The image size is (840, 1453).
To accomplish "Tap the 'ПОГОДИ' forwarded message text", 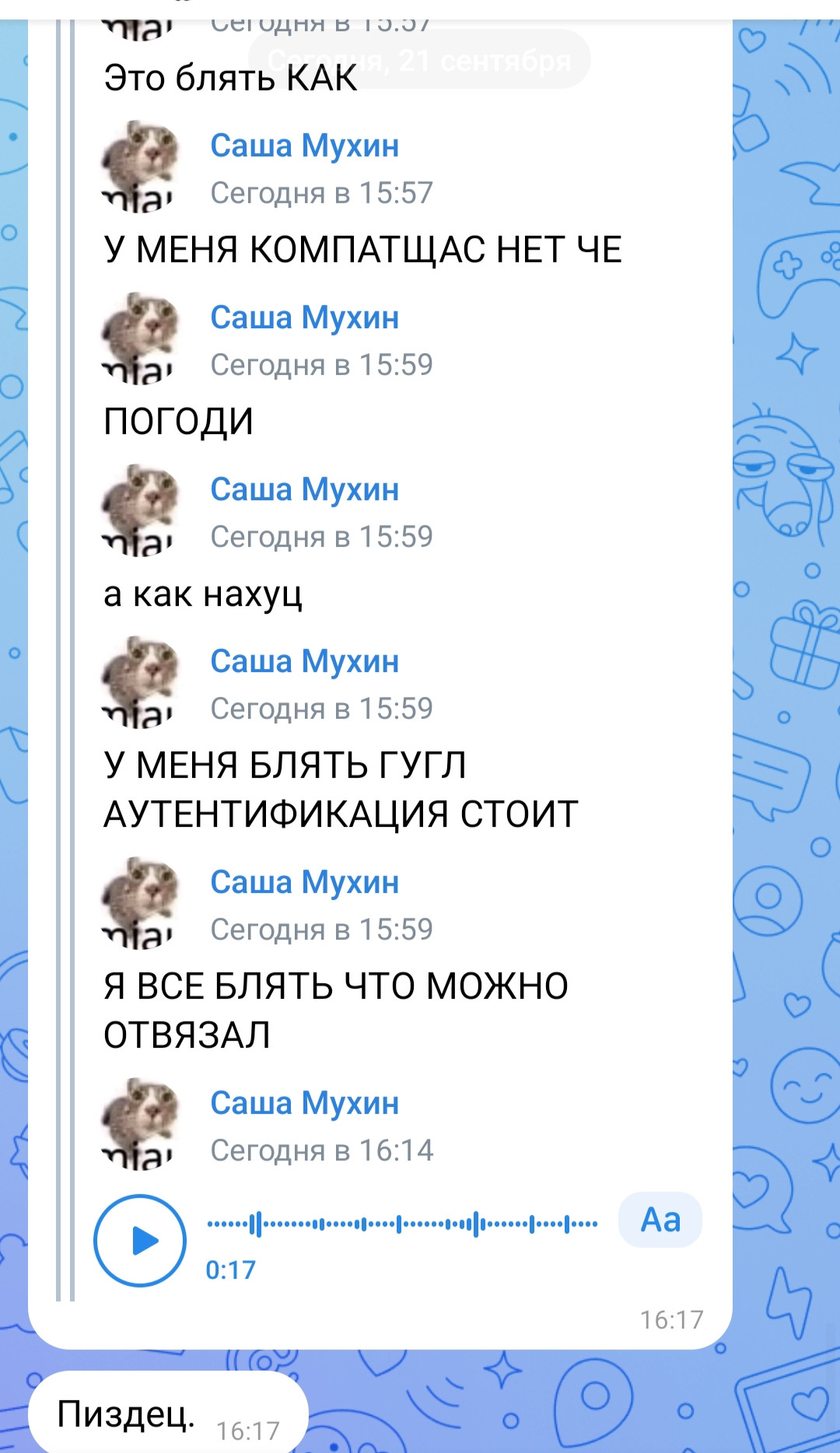I will click(179, 422).
